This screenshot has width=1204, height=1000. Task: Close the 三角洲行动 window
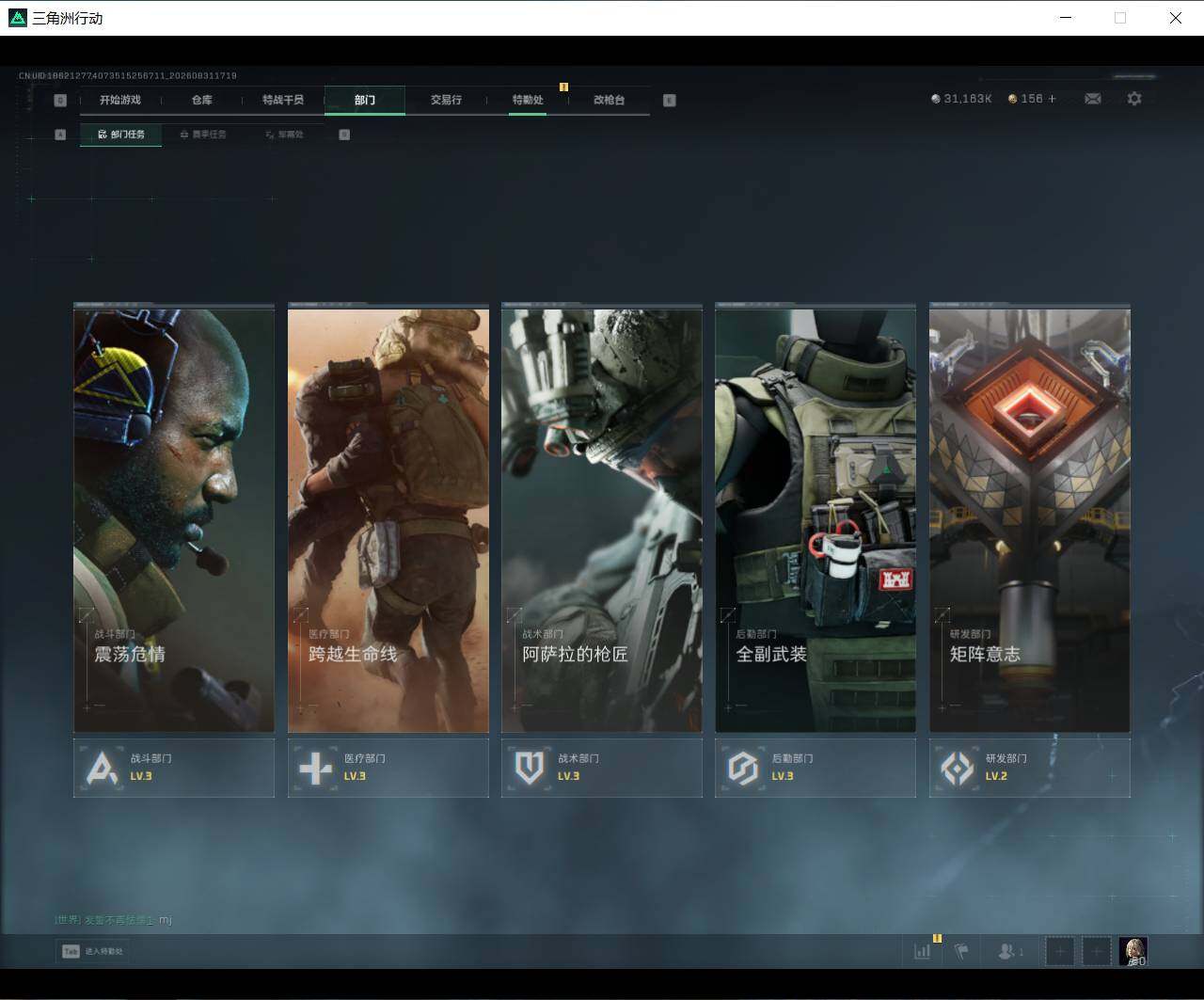pos(1176,18)
